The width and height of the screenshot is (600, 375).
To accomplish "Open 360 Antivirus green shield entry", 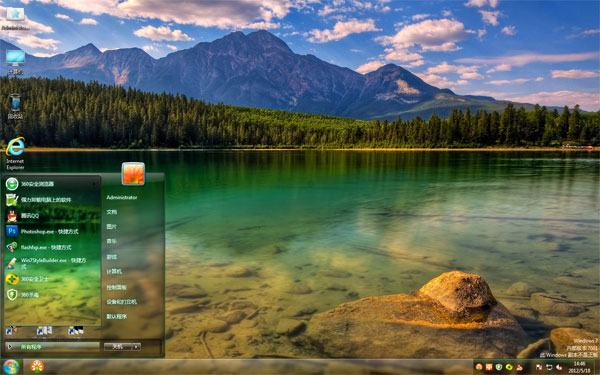I will click(52, 295).
